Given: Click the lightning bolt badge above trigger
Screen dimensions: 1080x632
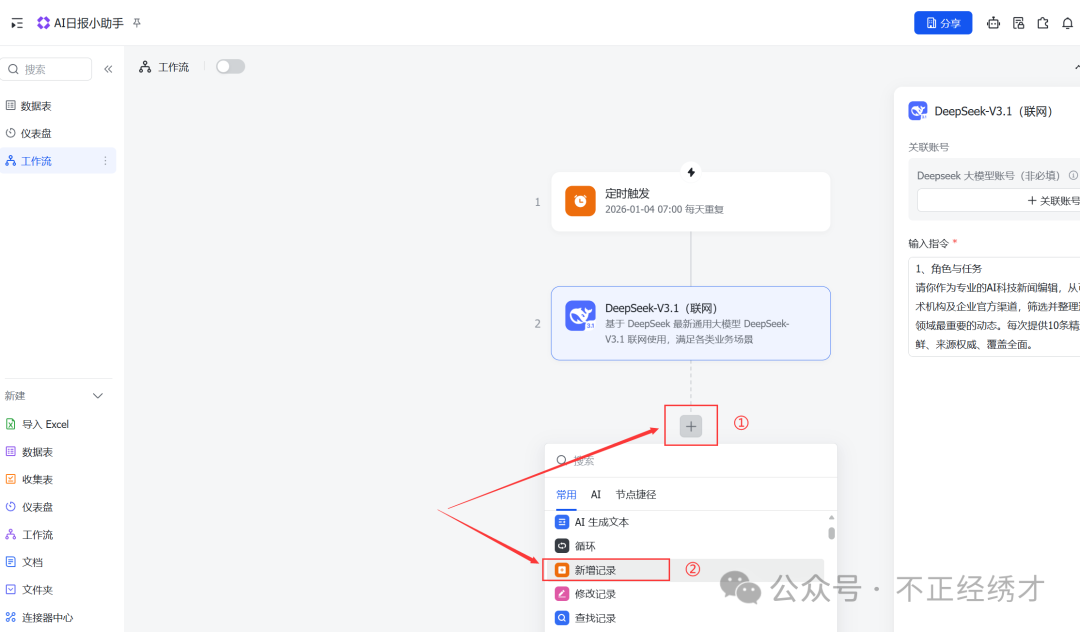Looking at the screenshot, I should (x=691, y=171).
